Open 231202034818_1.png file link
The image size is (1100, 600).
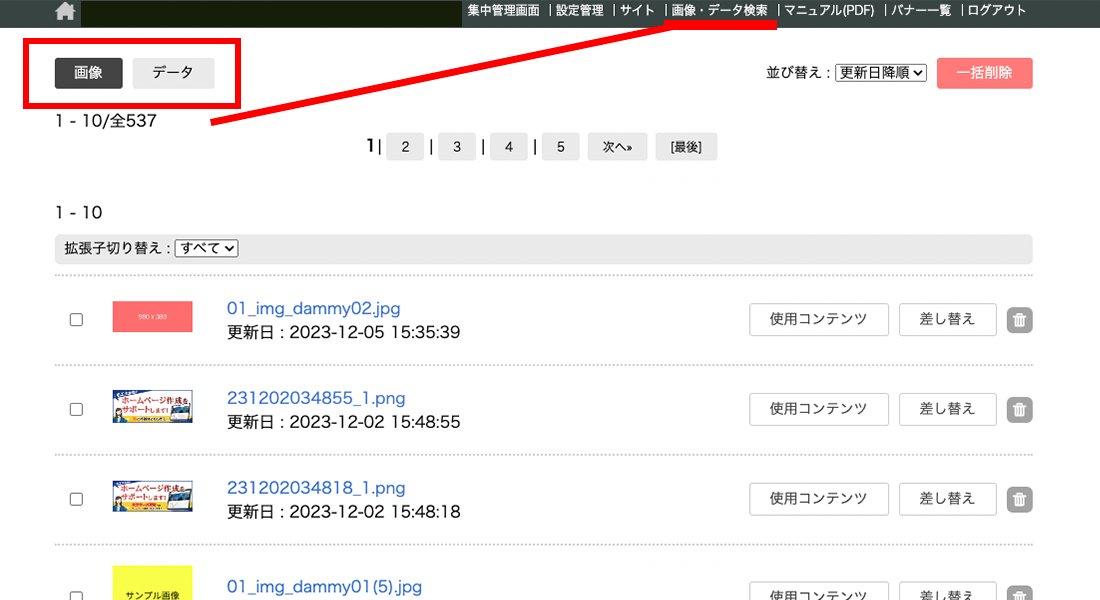tap(316, 488)
